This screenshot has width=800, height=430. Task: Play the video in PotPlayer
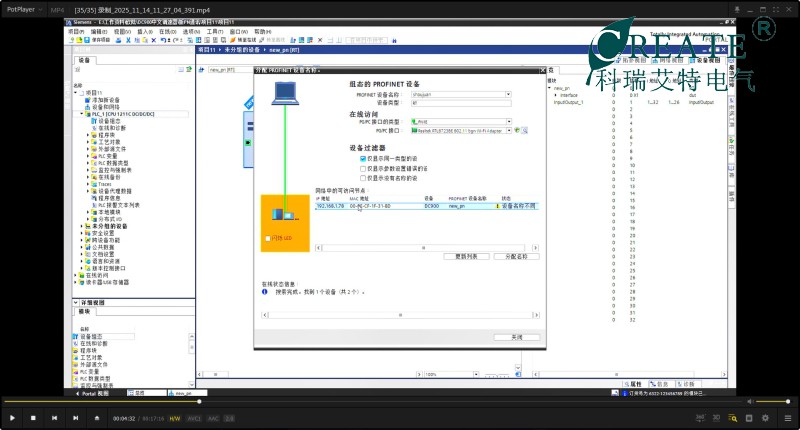pyautogui.click(x=12, y=418)
